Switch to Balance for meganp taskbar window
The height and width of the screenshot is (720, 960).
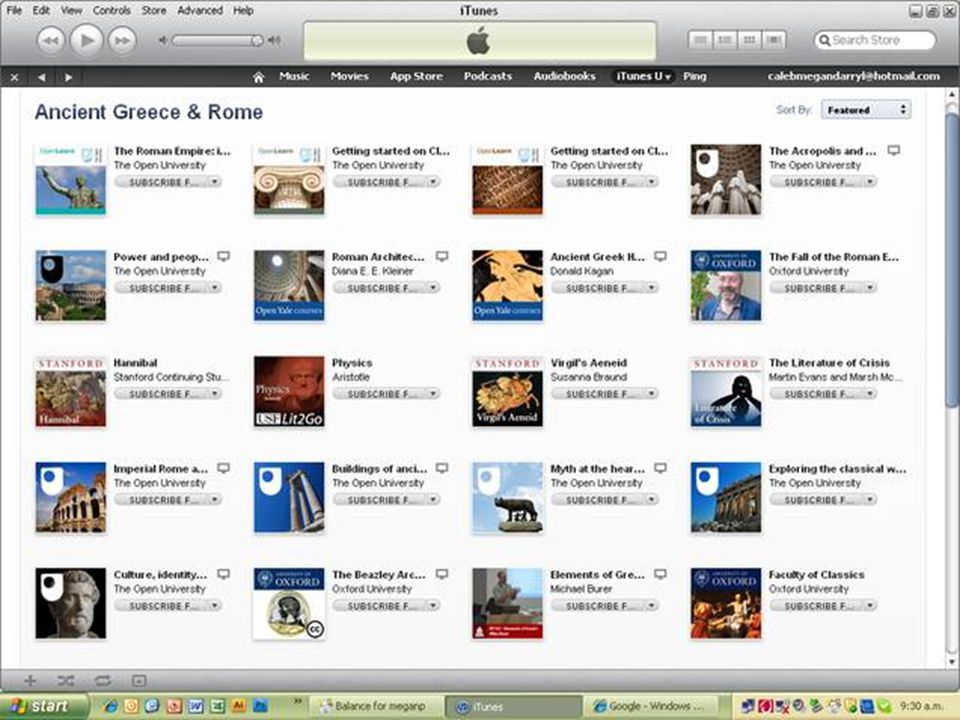click(374, 707)
